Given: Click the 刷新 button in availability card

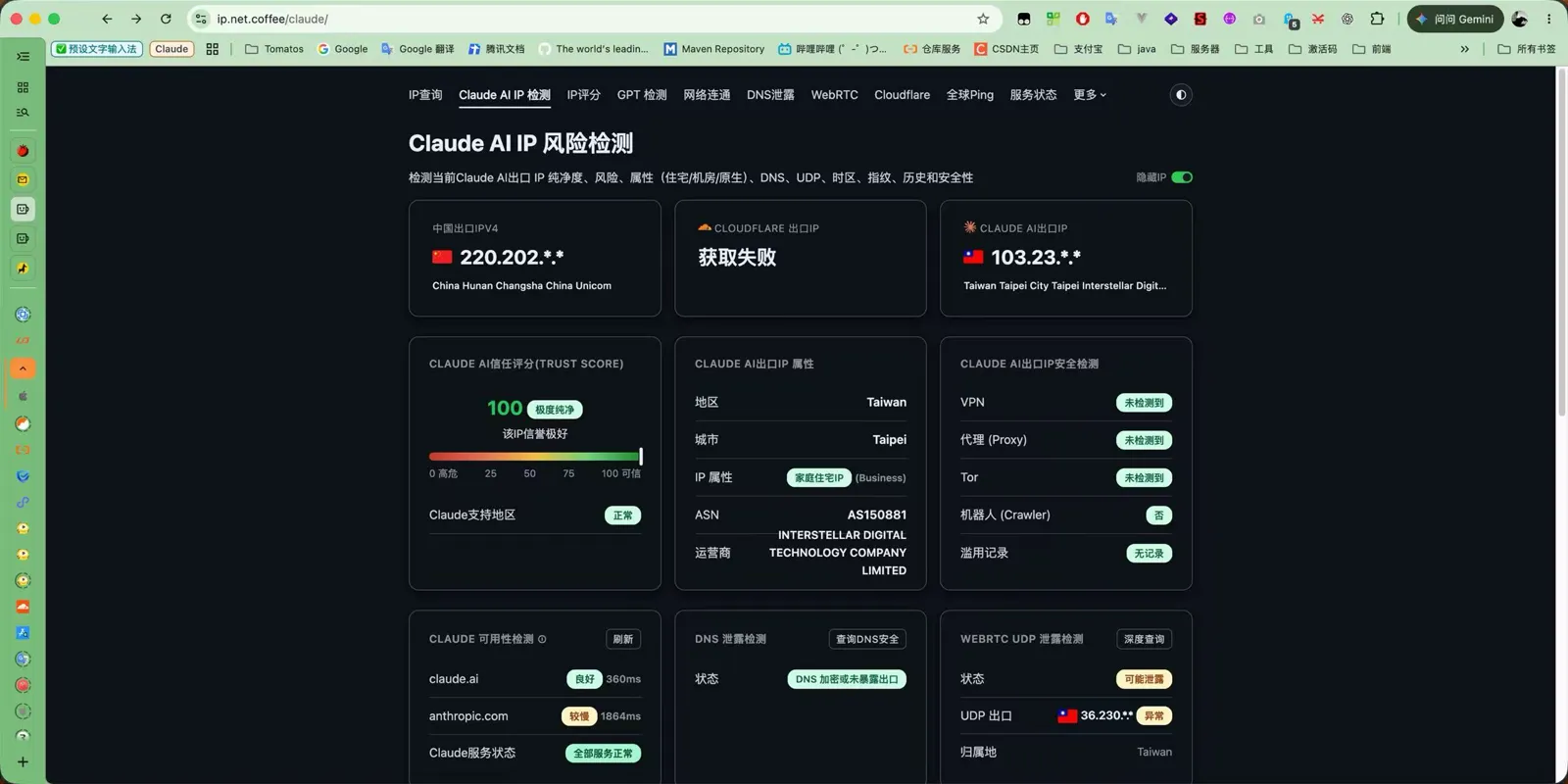Looking at the screenshot, I should tap(623, 639).
